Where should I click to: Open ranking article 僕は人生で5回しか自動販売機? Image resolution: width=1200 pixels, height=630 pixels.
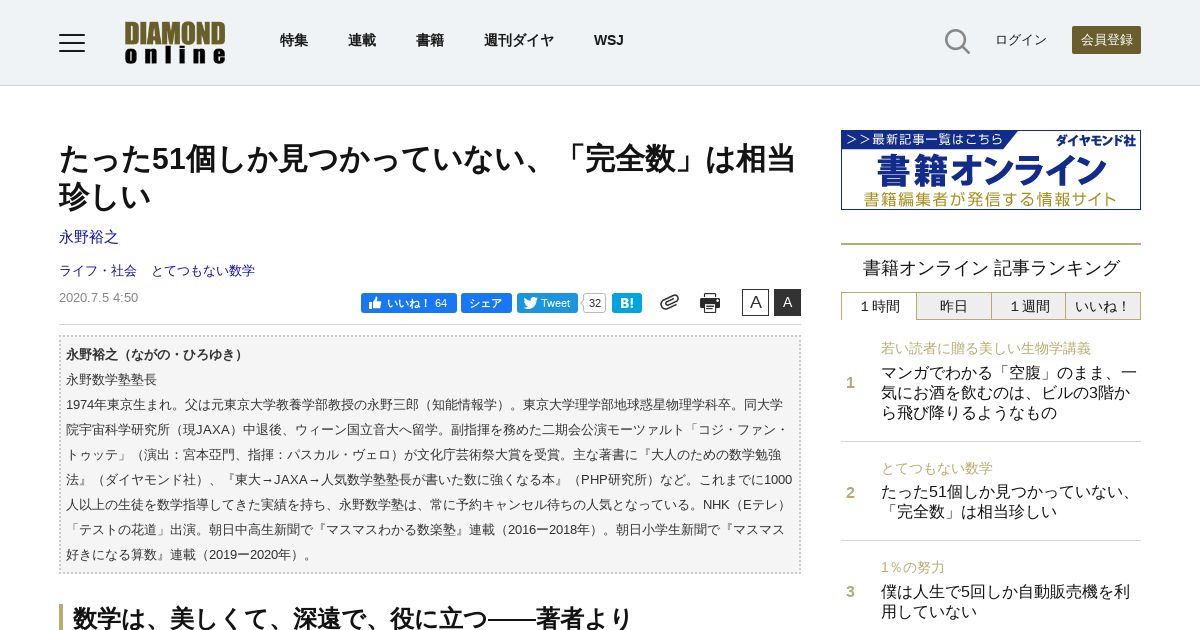click(x=1006, y=601)
